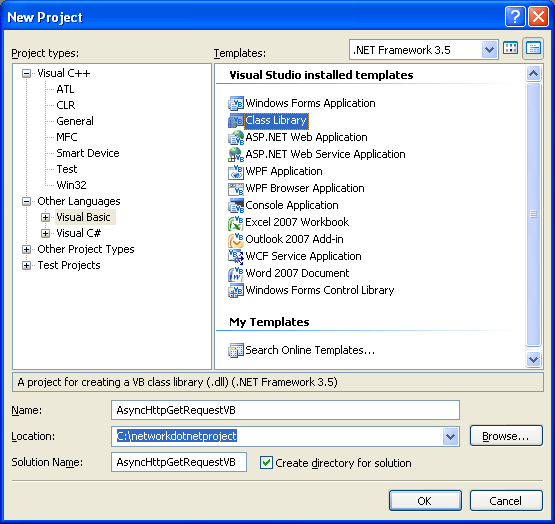
Task: Click the templates list scrollbar thumb
Action: 533,214
